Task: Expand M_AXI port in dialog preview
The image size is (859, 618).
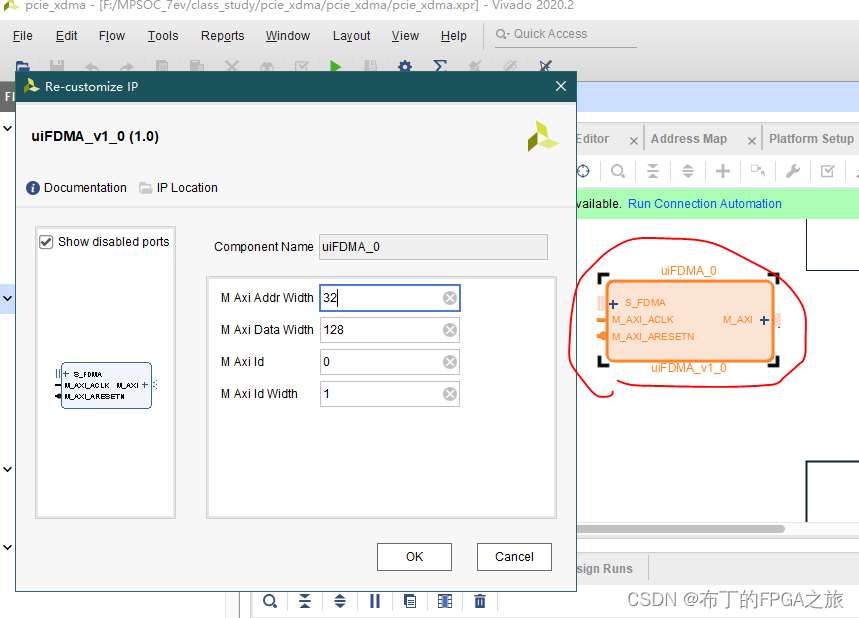Action: click(145, 385)
